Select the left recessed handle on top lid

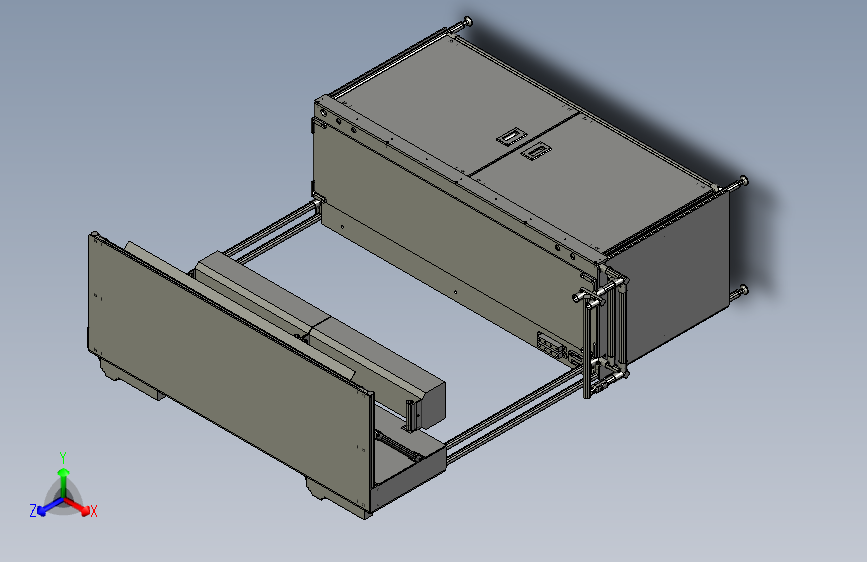click(x=510, y=136)
